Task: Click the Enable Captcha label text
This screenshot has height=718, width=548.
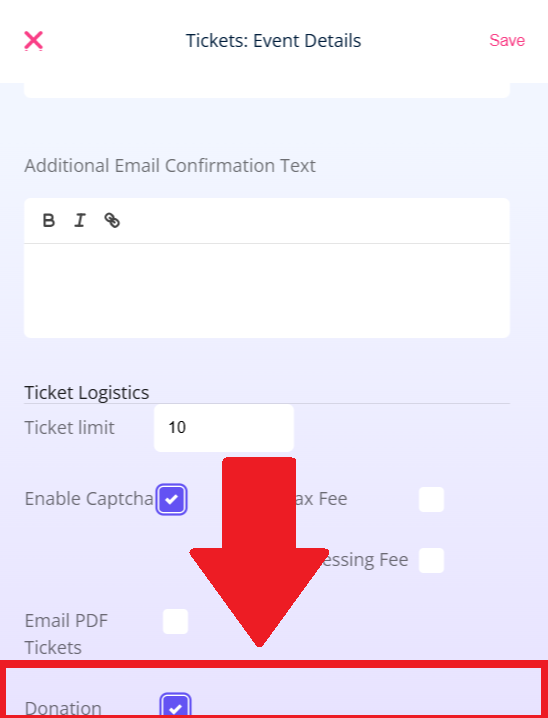Action: pos(89,499)
